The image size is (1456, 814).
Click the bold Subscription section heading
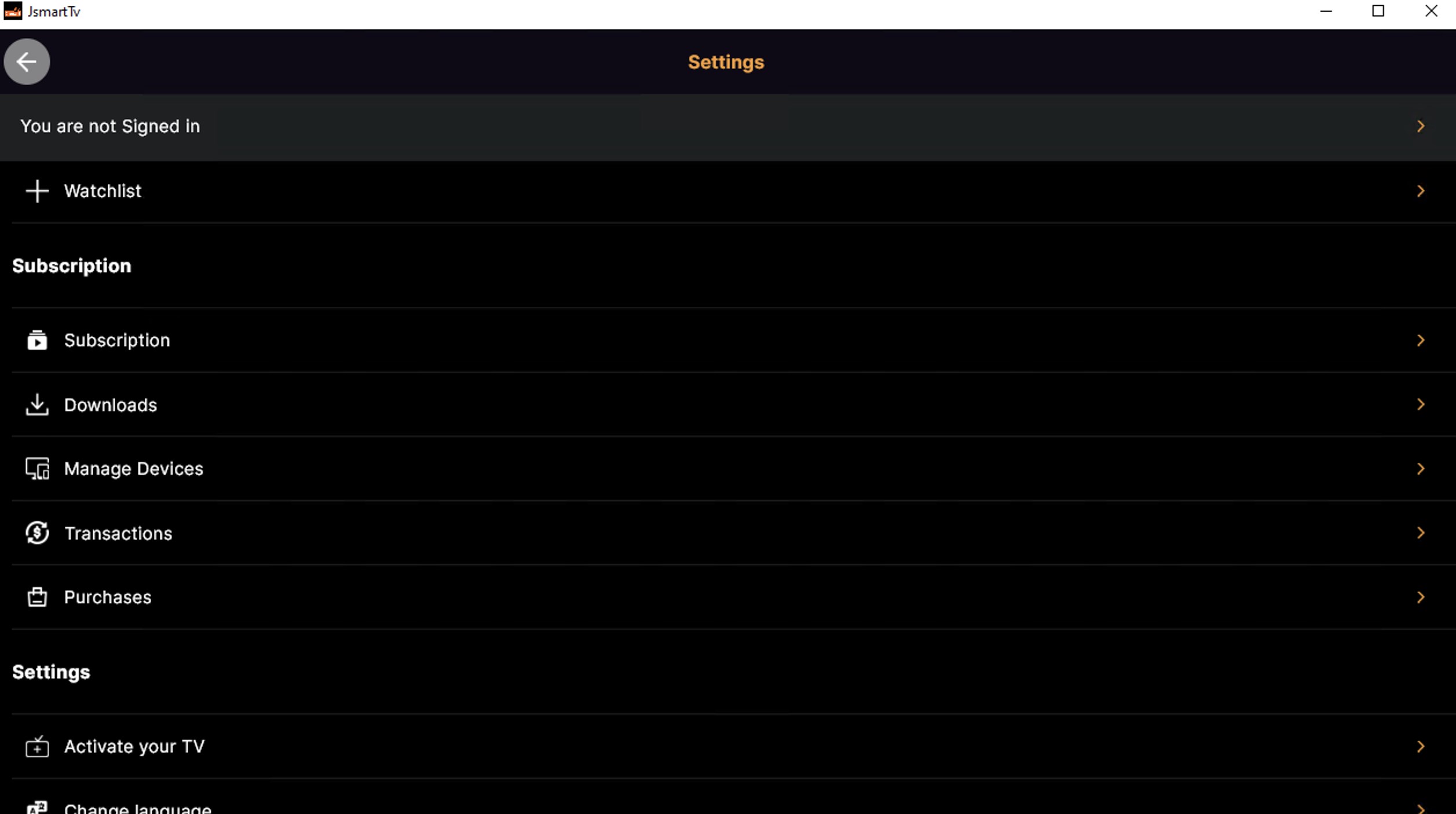coord(72,266)
